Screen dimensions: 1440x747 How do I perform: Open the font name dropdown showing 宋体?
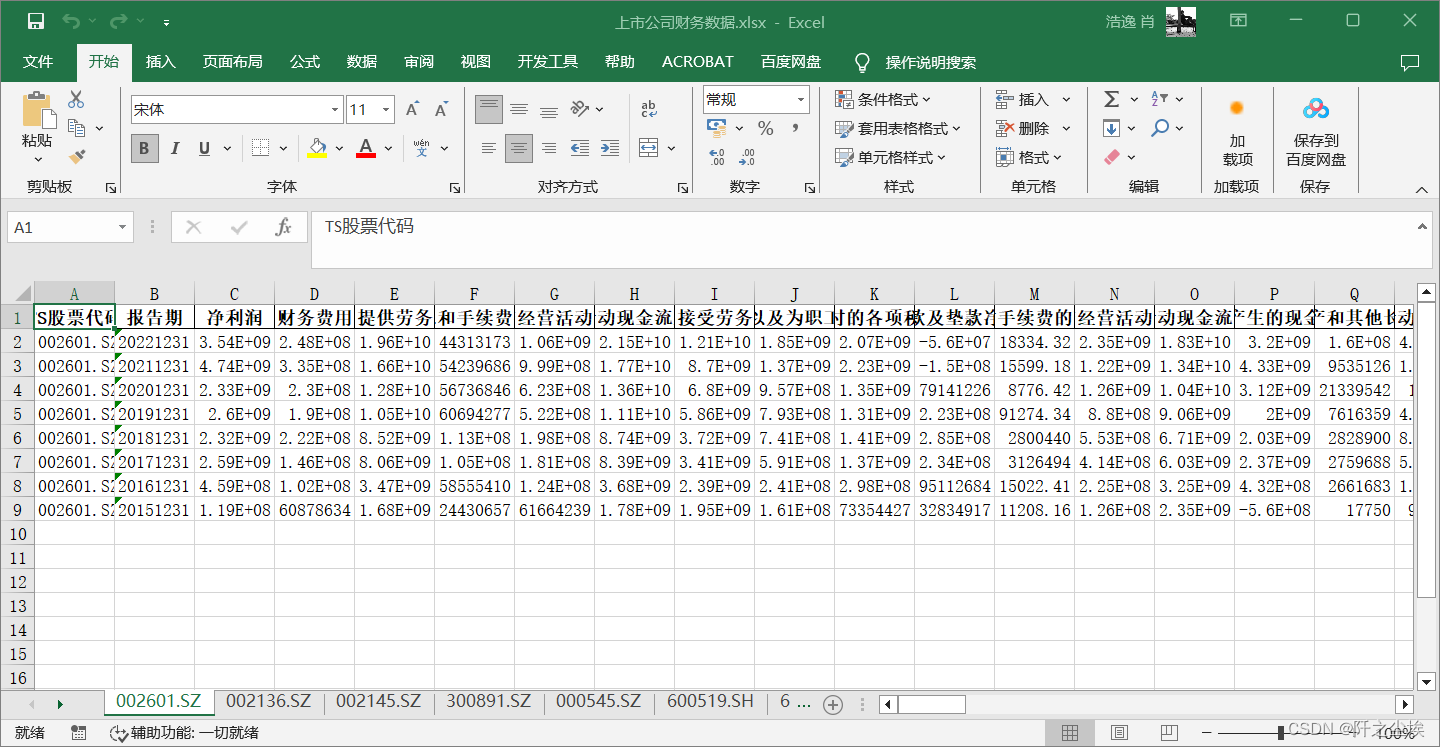(x=335, y=109)
